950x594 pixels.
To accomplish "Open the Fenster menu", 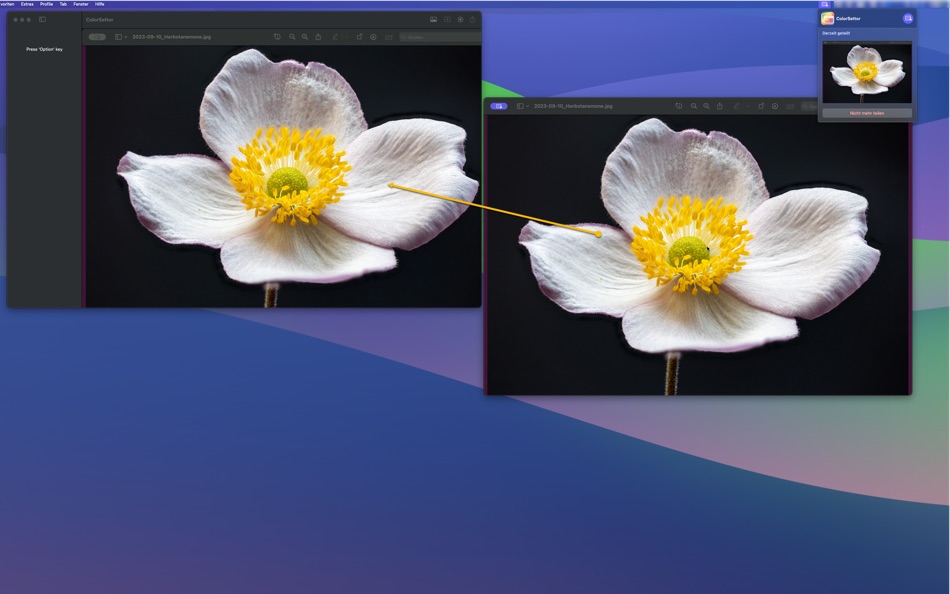I will click(x=81, y=4).
